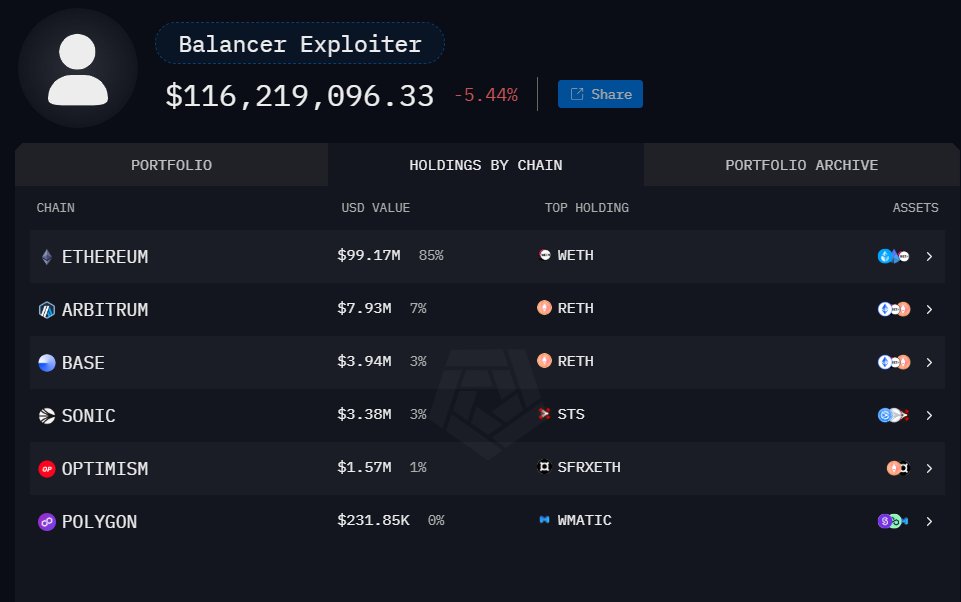The image size is (961, 602).
Task: Click the Polygon chain logo icon
Action: click(46, 522)
